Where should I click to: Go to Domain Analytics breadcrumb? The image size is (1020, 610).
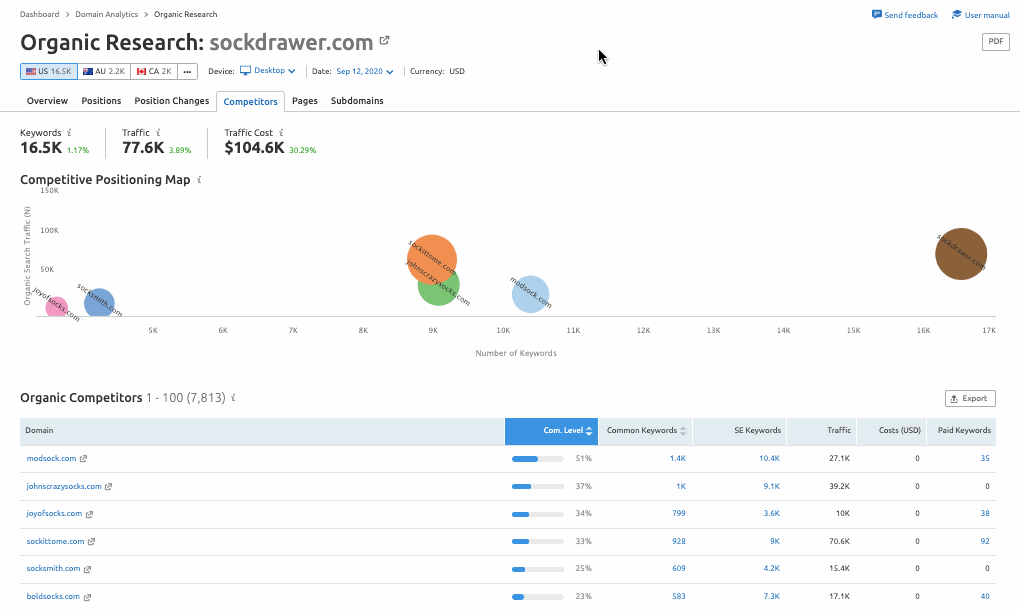click(107, 14)
